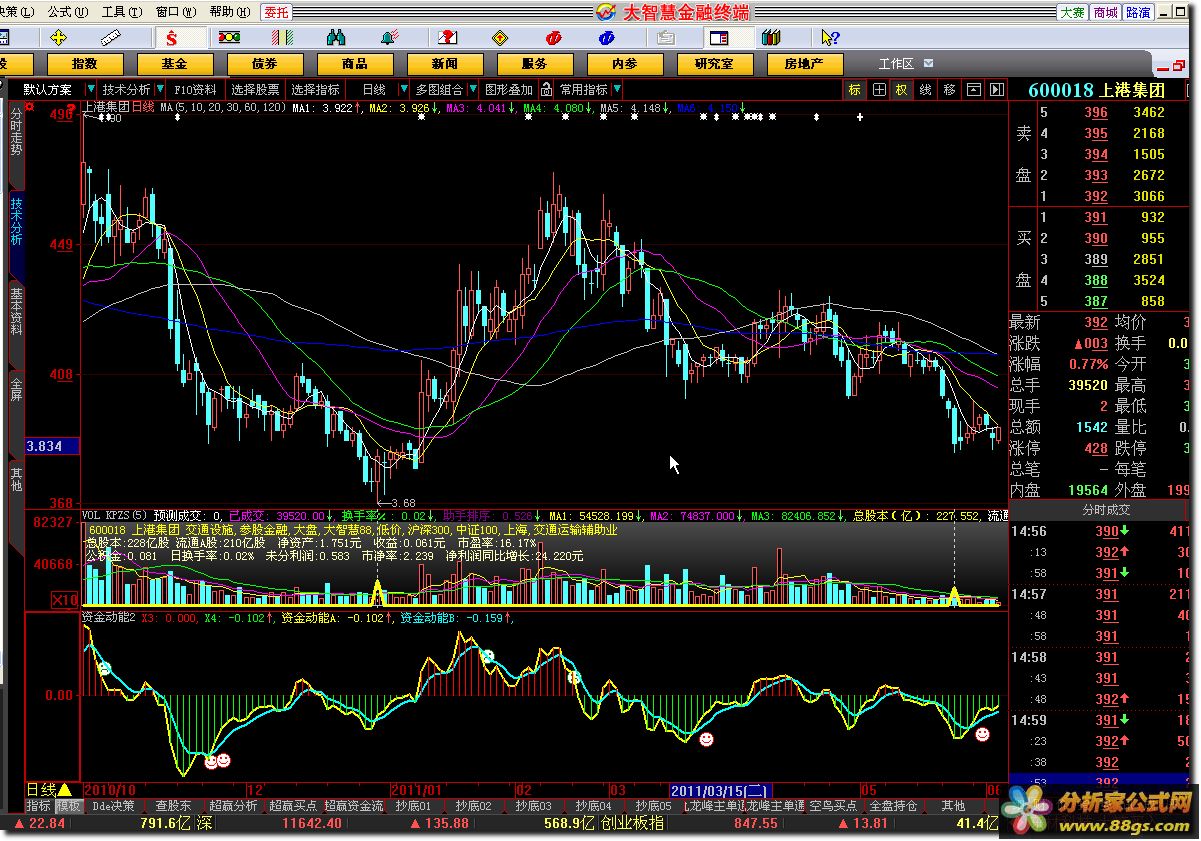Click the red circular slash icon

[553, 38]
